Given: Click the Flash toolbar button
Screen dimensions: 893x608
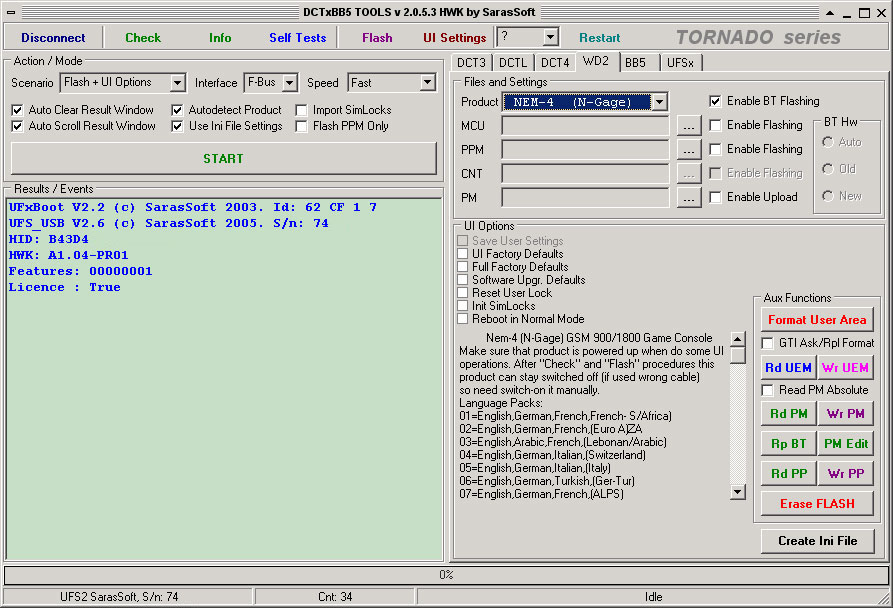Looking at the screenshot, I should (x=377, y=38).
